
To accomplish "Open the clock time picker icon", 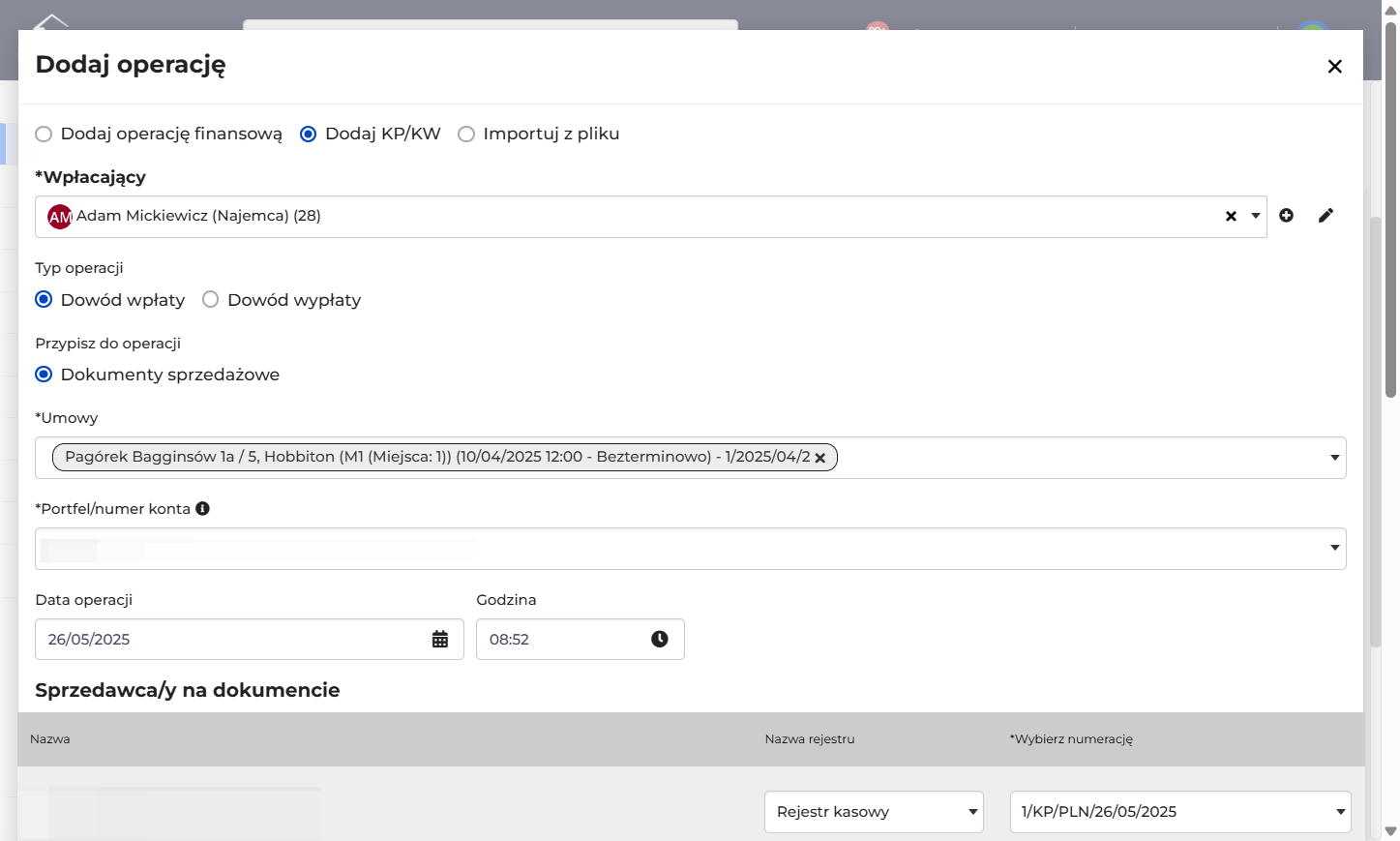I will pos(660,640).
